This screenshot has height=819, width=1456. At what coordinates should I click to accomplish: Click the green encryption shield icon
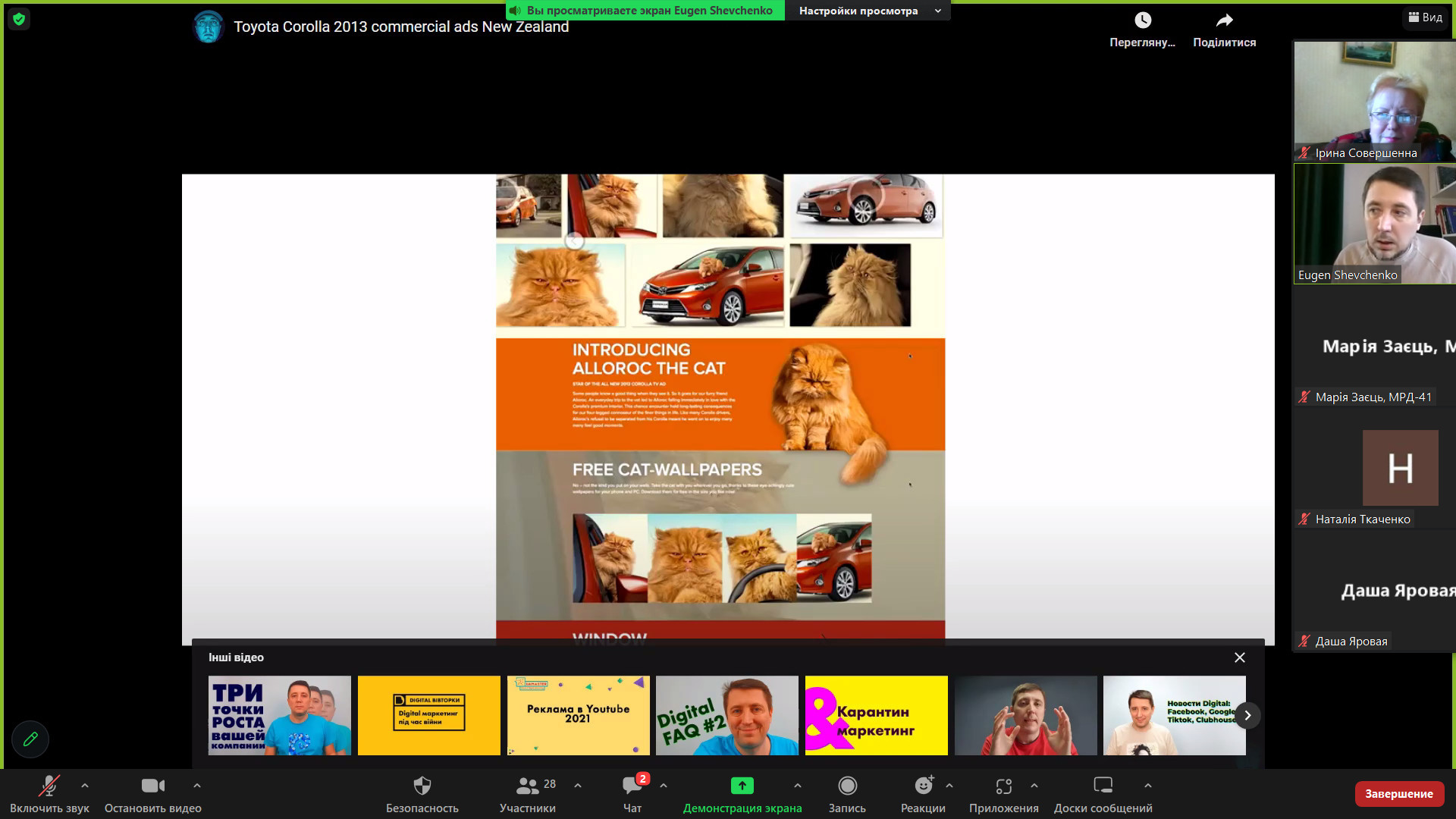(x=19, y=19)
